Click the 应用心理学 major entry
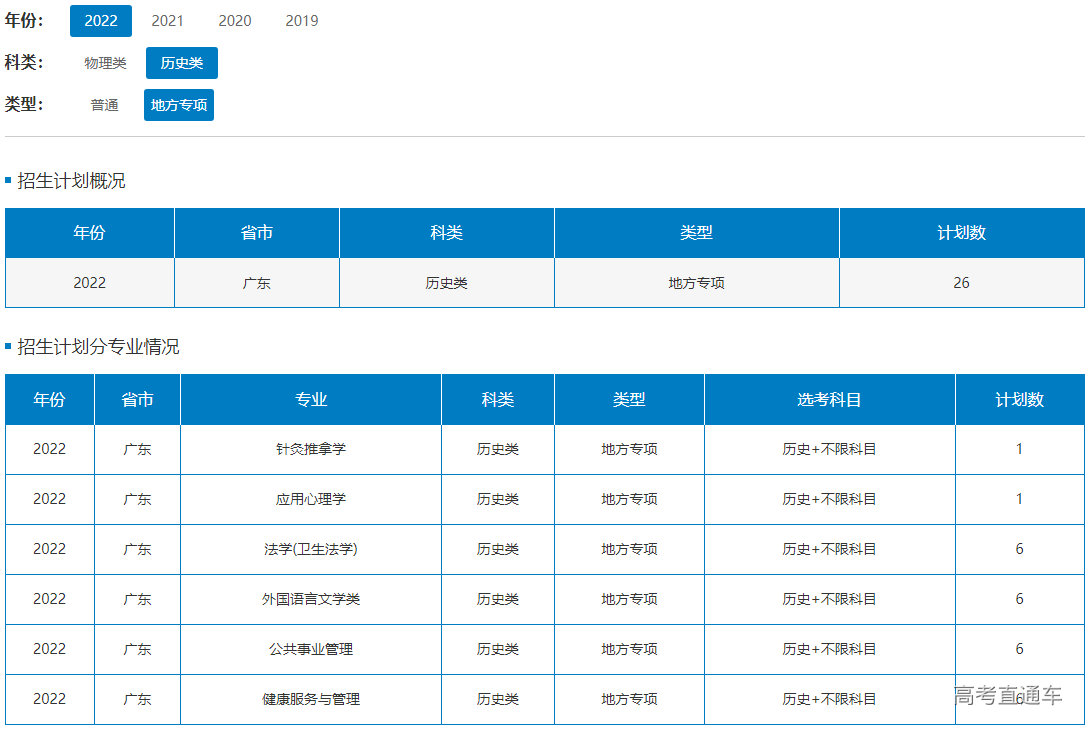The image size is (1091, 735). coord(311,499)
